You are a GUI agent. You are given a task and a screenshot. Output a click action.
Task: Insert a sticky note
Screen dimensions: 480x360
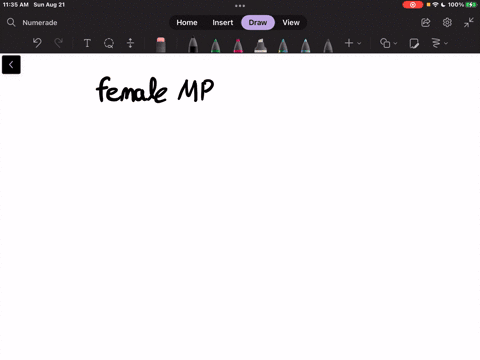point(414,43)
